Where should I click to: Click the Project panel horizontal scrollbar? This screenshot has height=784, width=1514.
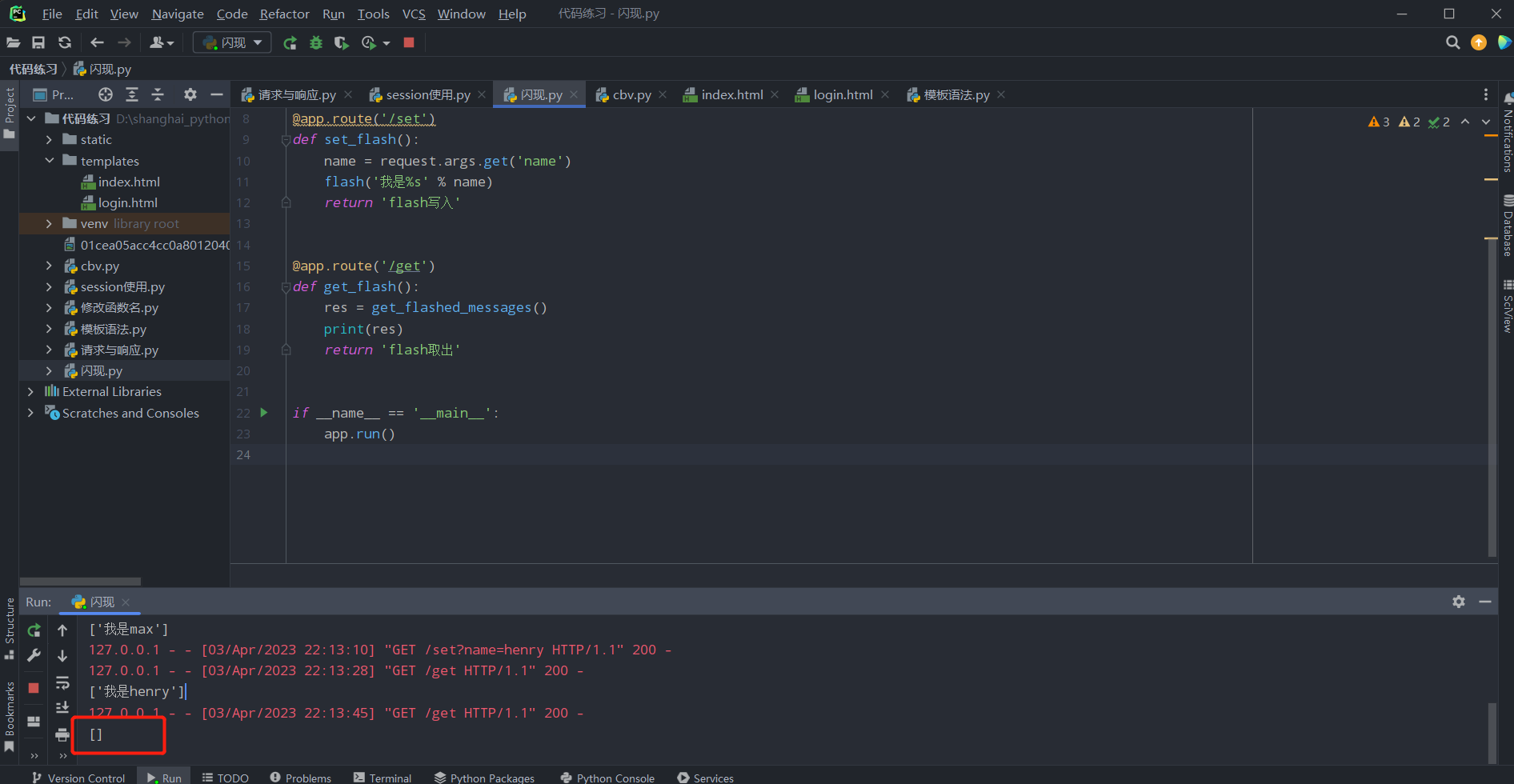(80, 582)
